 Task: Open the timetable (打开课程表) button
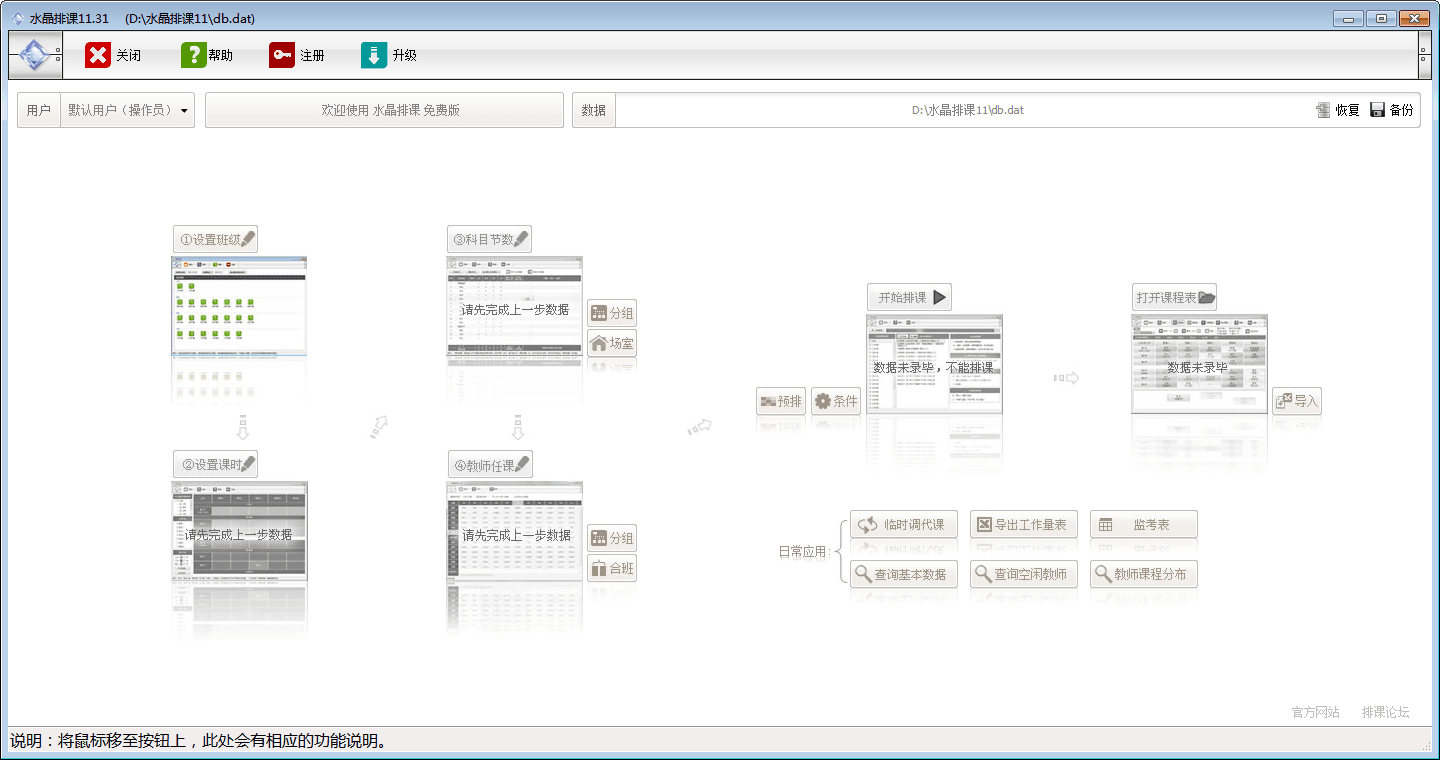[1174, 297]
